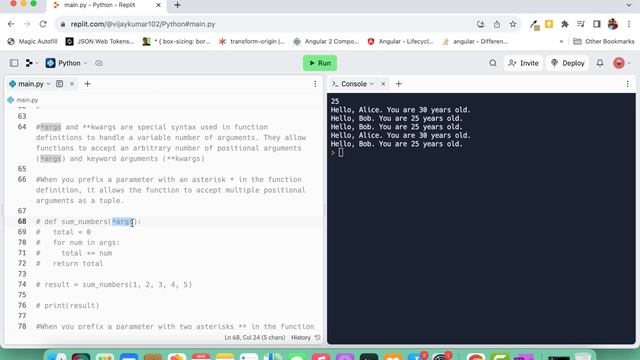Expand the Console tab dropdown arrow

[372, 84]
